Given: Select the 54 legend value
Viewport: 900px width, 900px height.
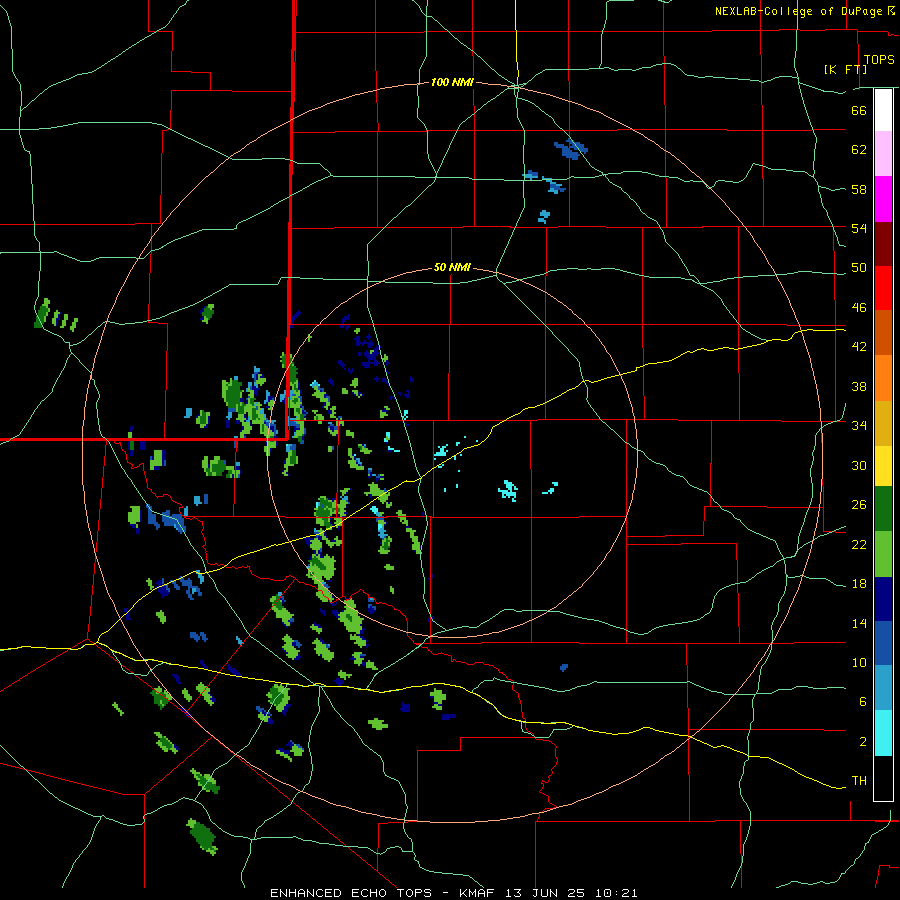Looking at the screenshot, I should [859, 228].
